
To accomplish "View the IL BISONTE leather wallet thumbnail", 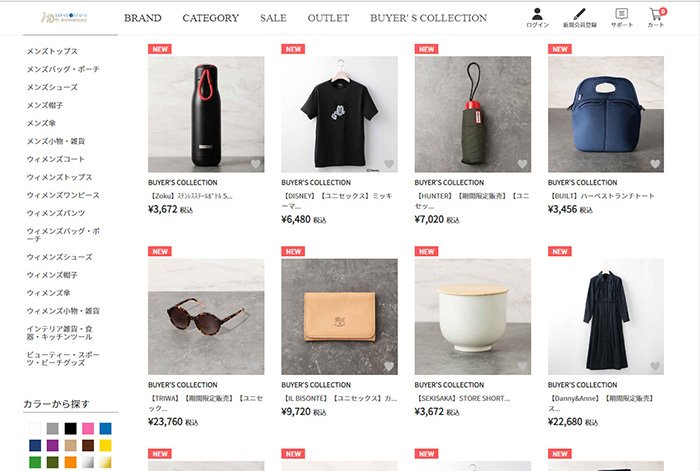I will click(339, 316).
